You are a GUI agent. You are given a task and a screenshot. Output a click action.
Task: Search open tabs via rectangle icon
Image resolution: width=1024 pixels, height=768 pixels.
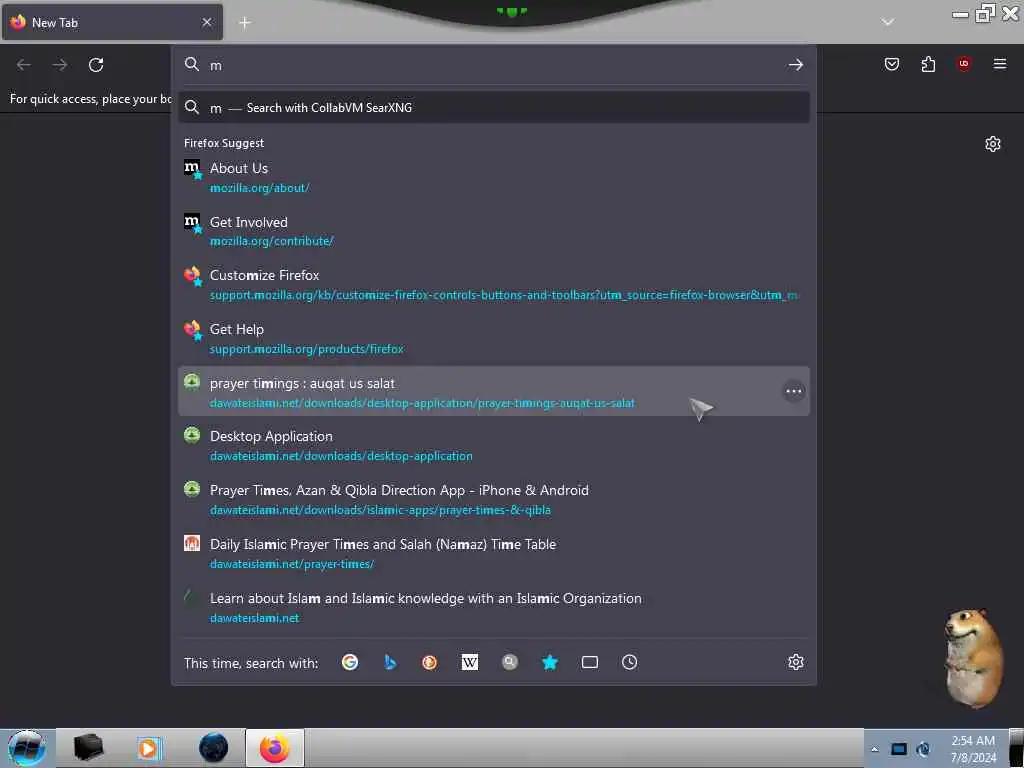click(x=590, y=662)
